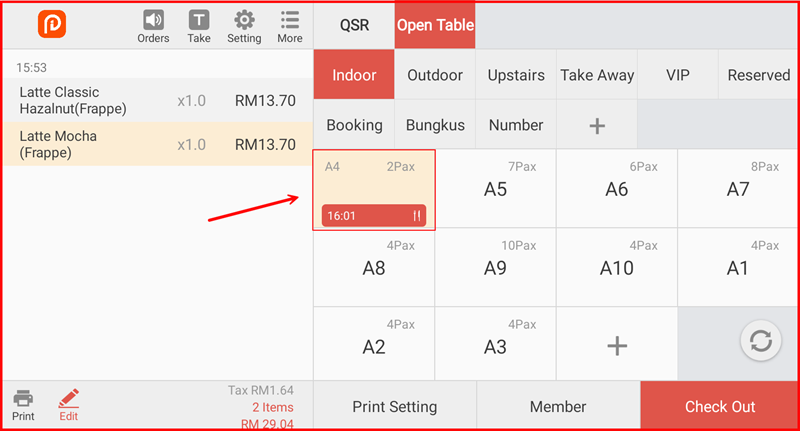Click the Latte Mocha RM13.70 price
Image resolution: width=800 pixels, height=431 pixels.
pyautogui.click(x=265, y=144)
